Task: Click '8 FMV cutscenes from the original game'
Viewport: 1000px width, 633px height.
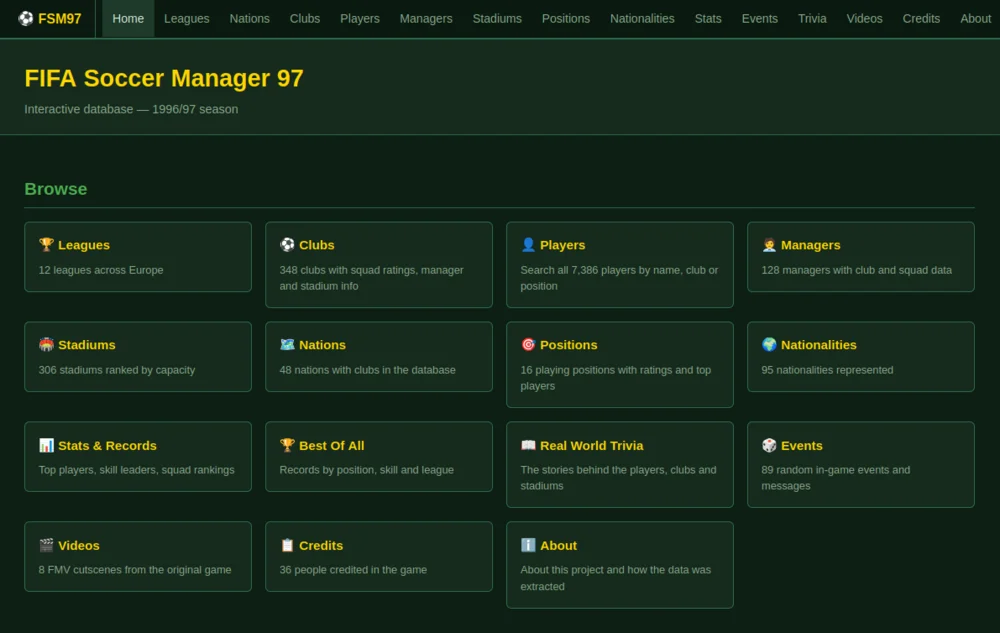Action: 135,570
